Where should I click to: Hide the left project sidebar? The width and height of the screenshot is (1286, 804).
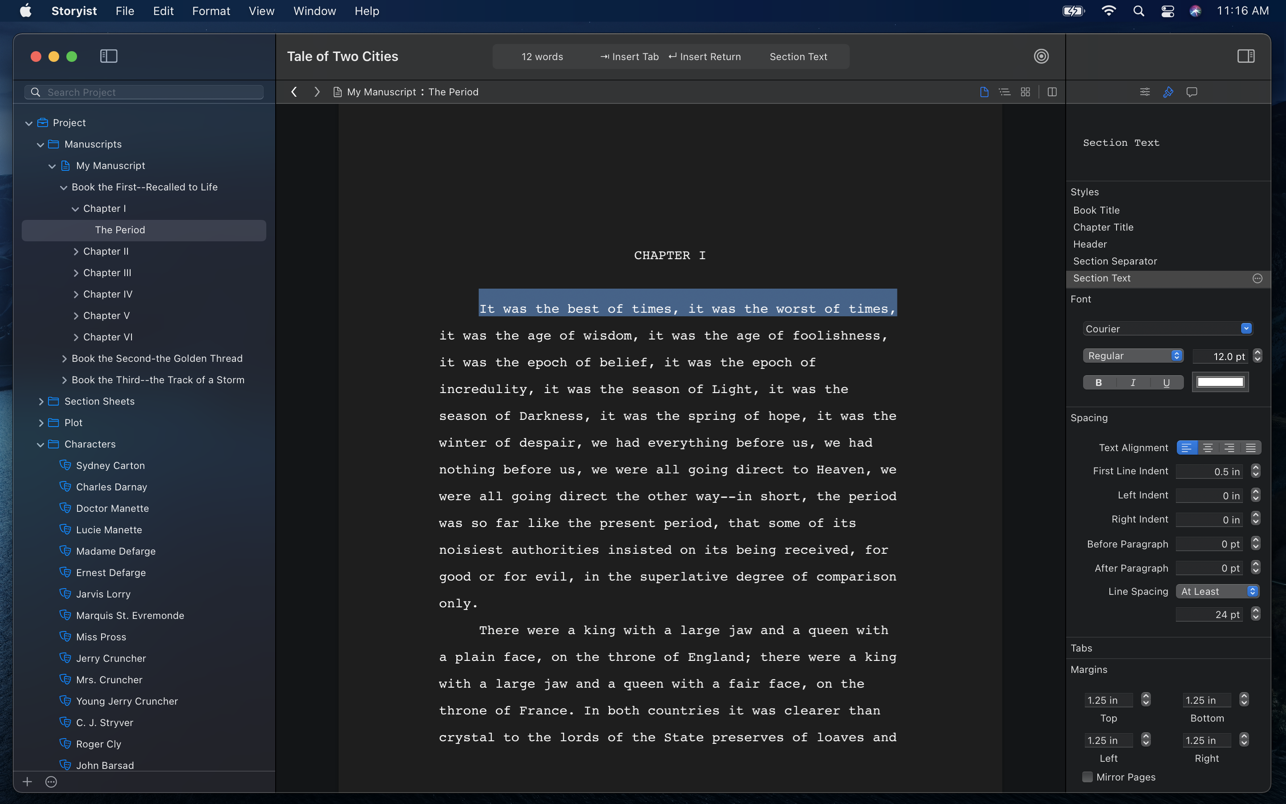[109, 57]
